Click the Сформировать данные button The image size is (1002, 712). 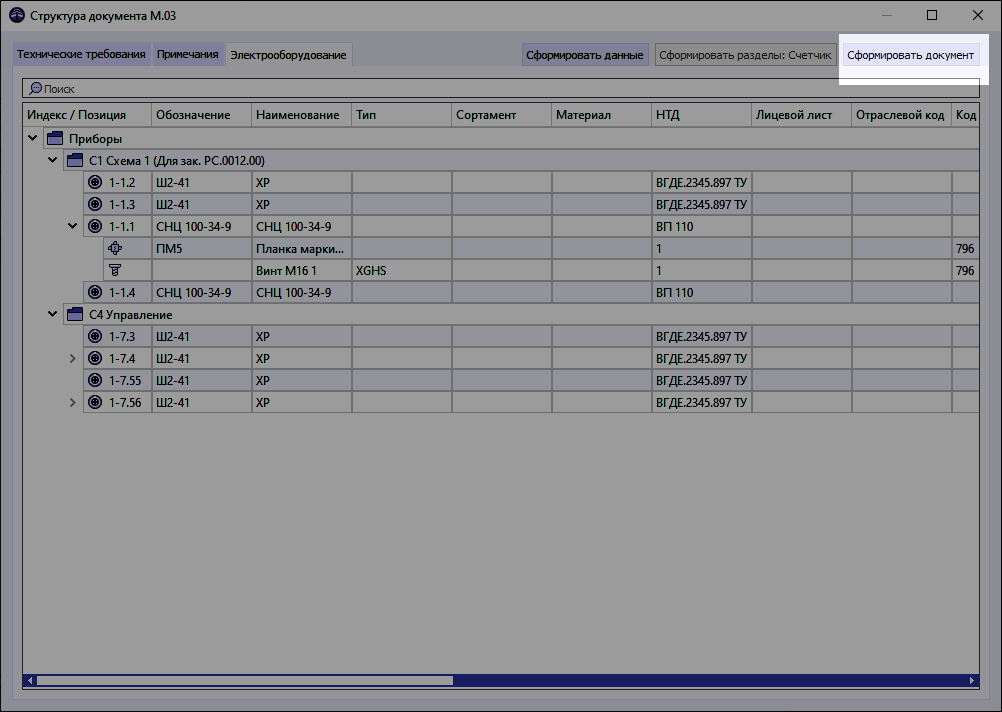click(583, 55)
